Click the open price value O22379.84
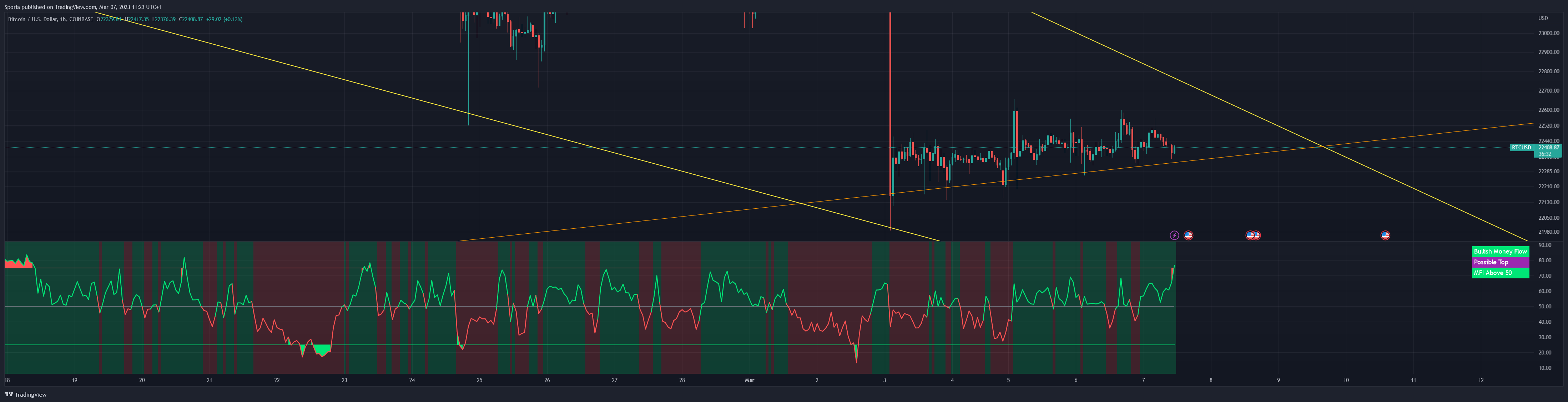The height and width of the screenshot is (402, 1568). tap(109, 20)
